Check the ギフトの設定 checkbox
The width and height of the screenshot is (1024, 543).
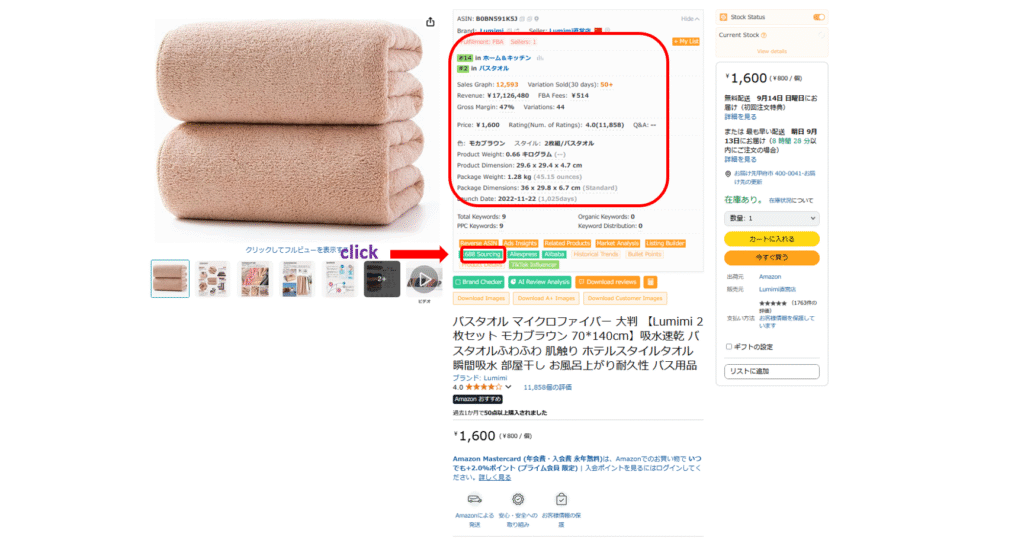pos(729,347)
